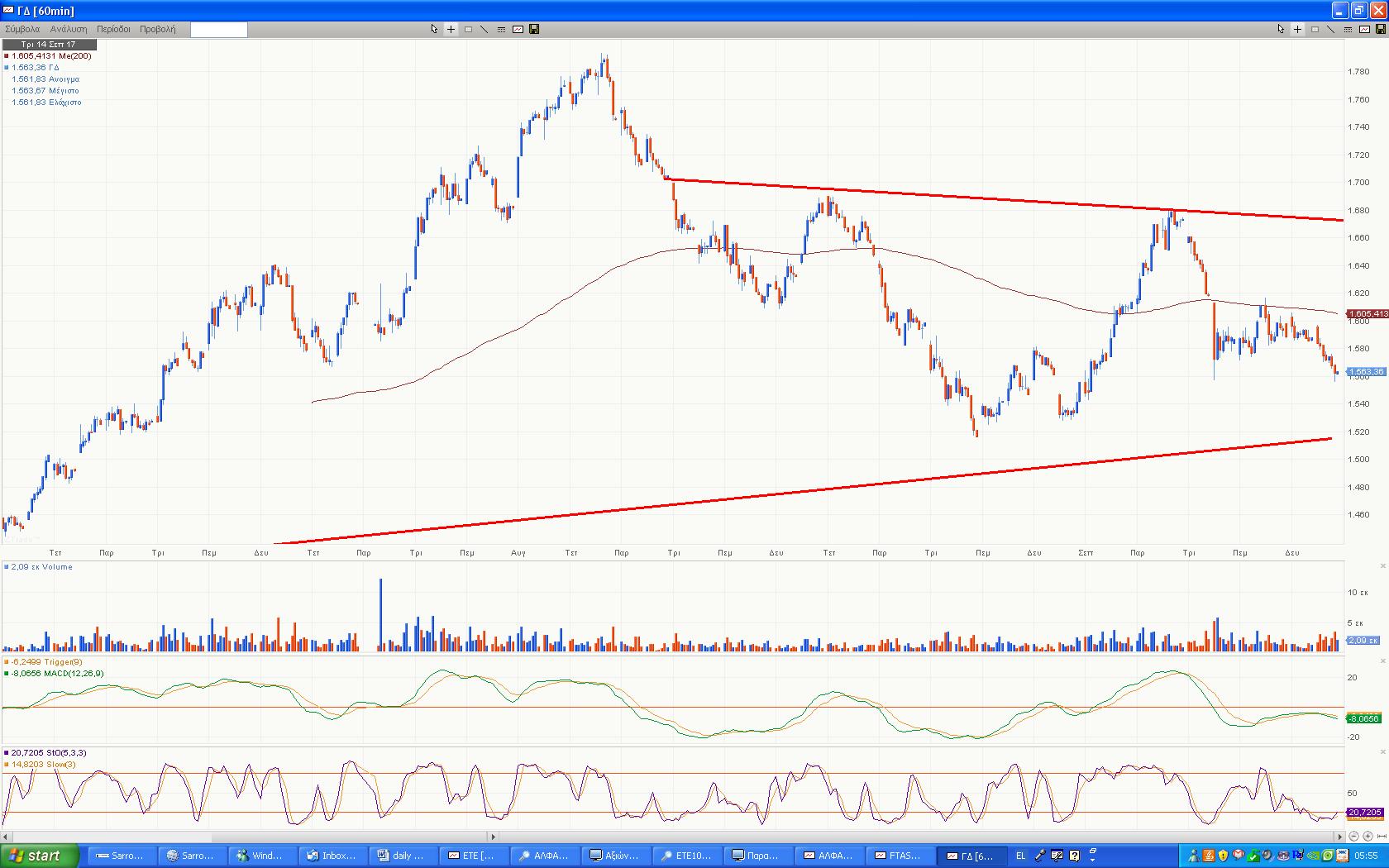This screenshot has height=868, width=1389.
Task: Click the Windows start button
Action: click(x=39, y=856)
